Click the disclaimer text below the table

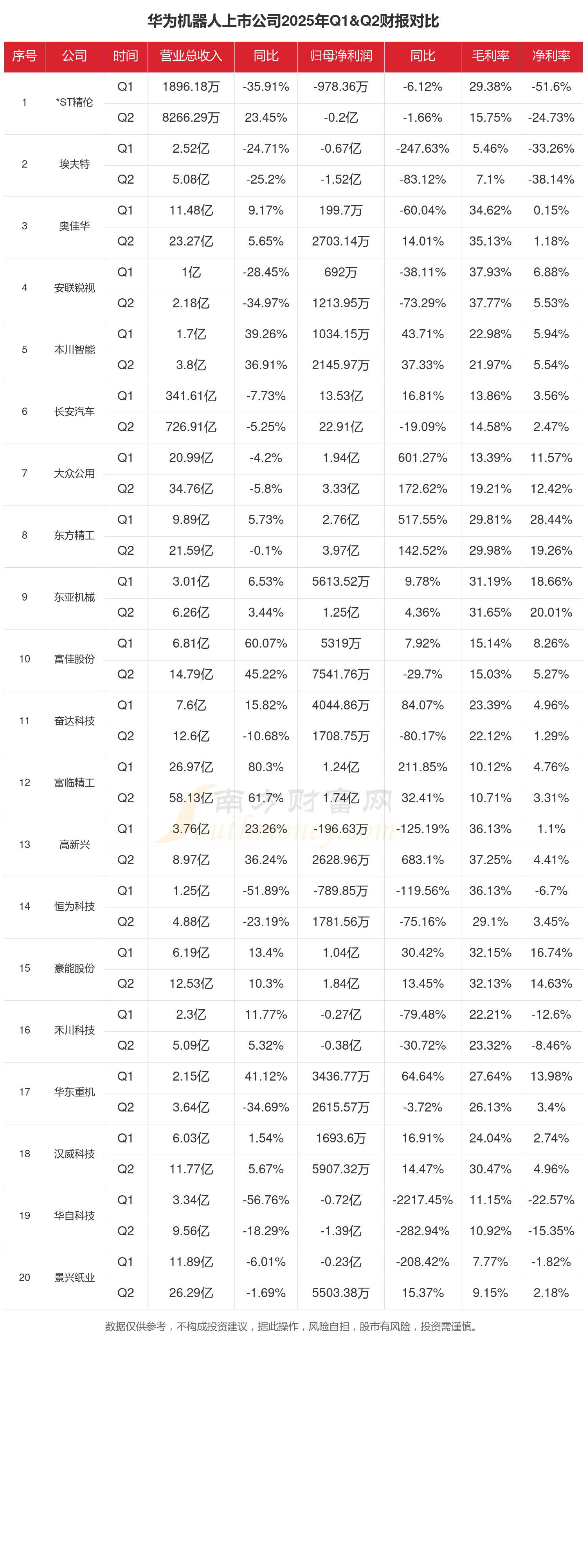tap(293, 1326)
